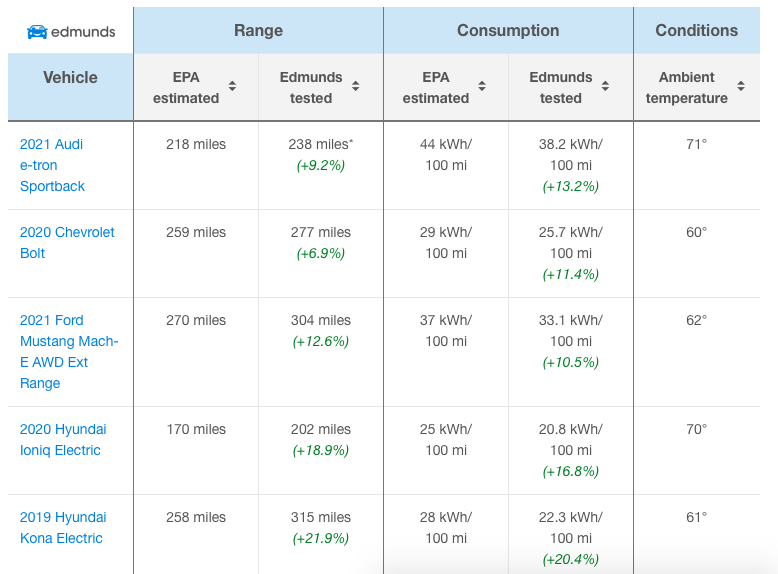Click the Consumption column group header
Image resolution: width=778 pixels, height=574 pixels.
508,30
